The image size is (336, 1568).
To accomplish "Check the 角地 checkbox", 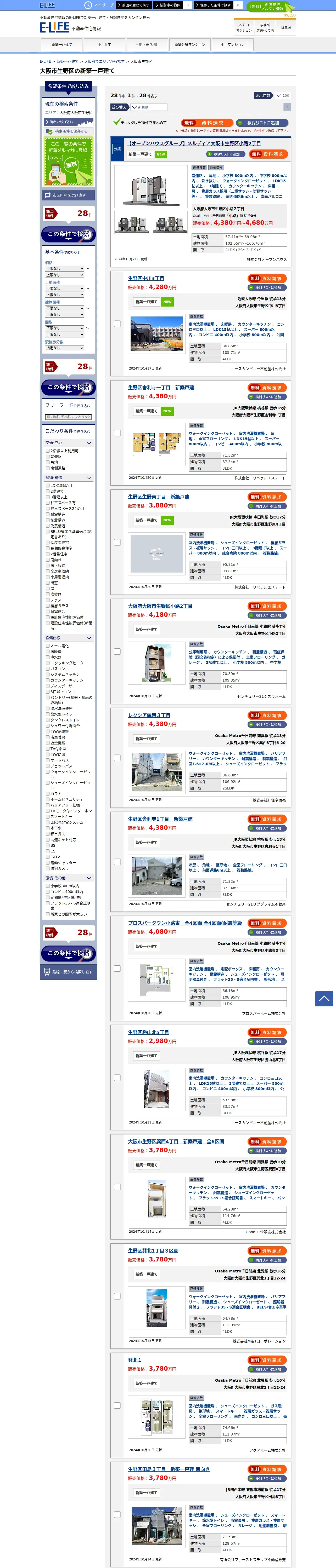I will (x=48, y=463).
